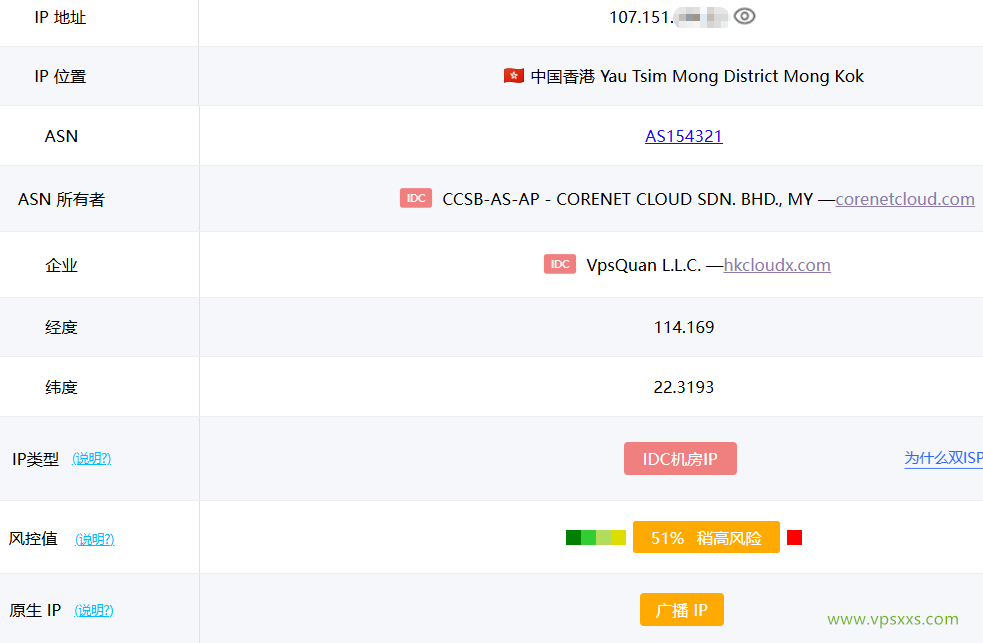Select the longitude value 114.169
Image resolution: width=983 pixels, height=643 pixels.
pyautogui.click(x=683, y=327)
